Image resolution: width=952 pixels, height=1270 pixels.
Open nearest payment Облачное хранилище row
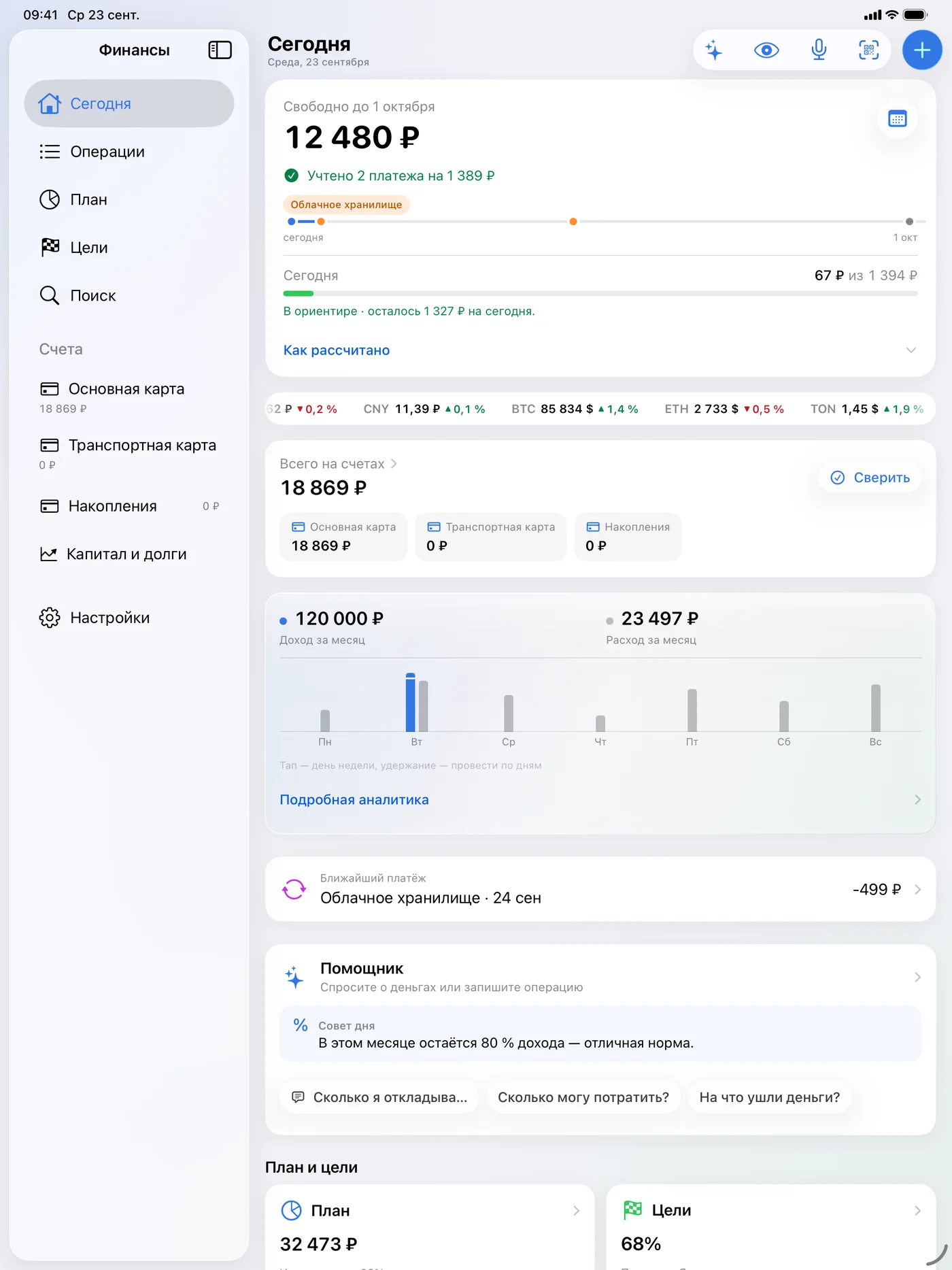600,889
